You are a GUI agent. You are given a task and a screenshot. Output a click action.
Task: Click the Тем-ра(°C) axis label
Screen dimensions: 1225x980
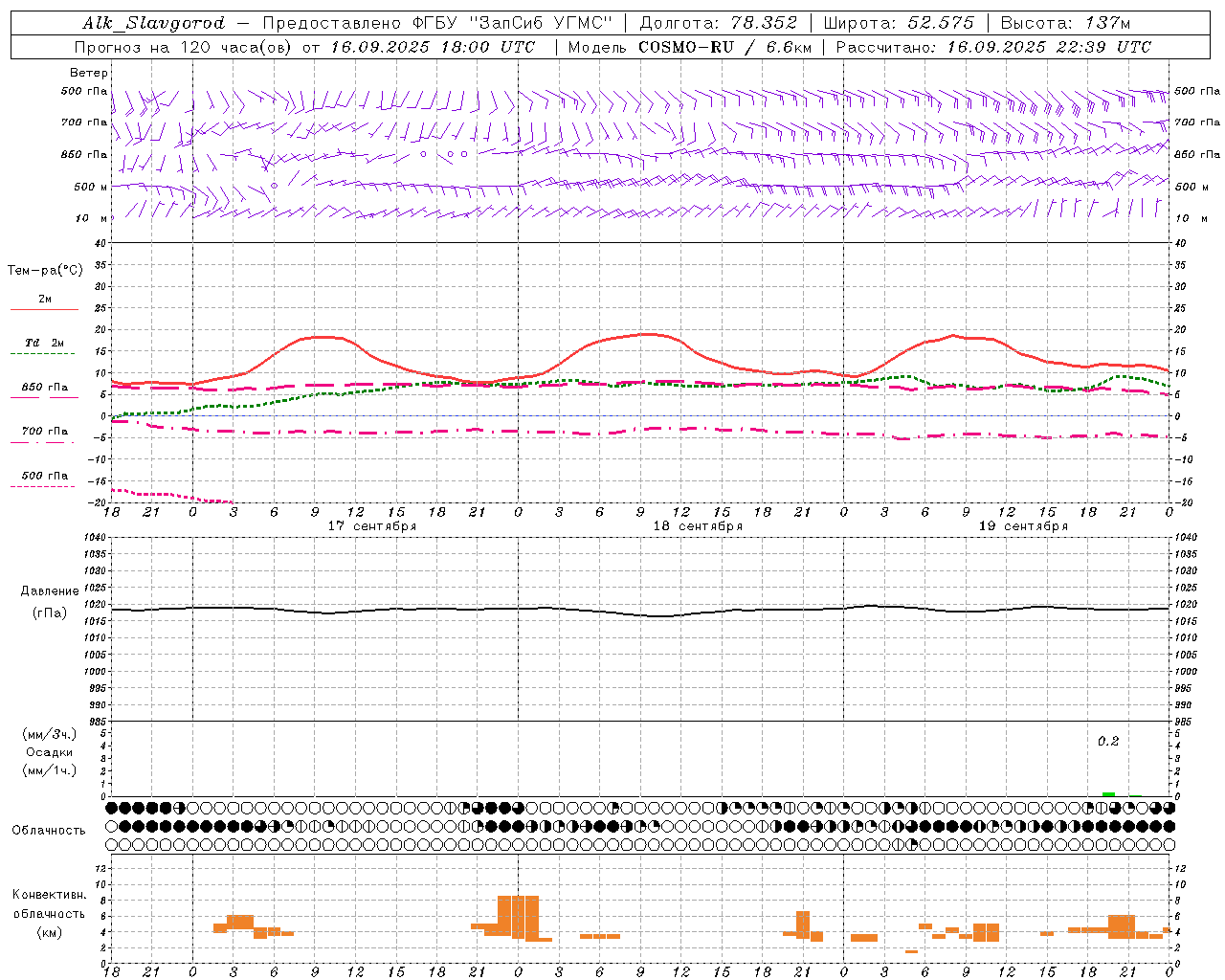click(45, 271)
